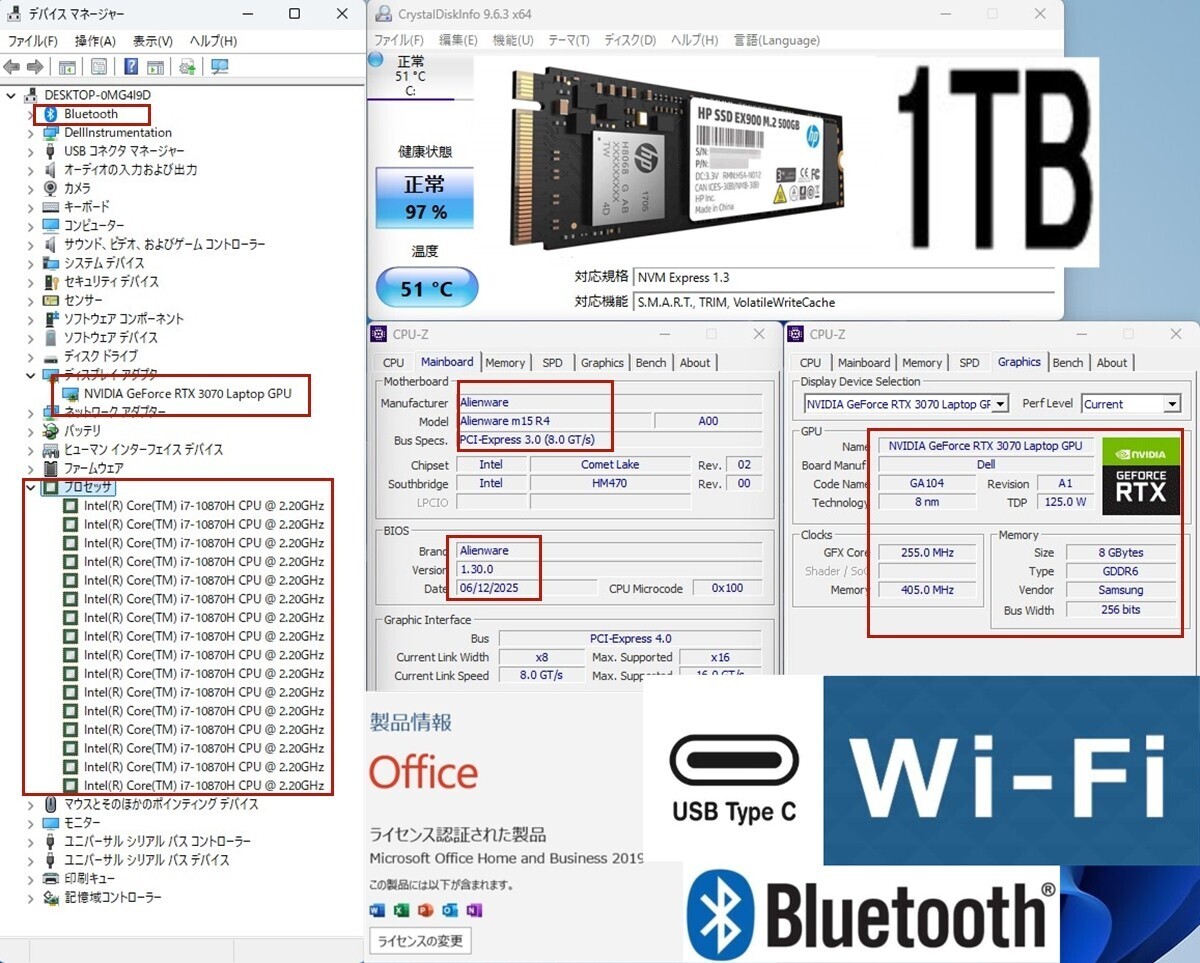Image resolution: width=1200 pixels, height=963 pixels.
Task: Click the DESKTOP-0MG4I9D computer root icon
Action: pyautogui.click(x=32, y=95)
